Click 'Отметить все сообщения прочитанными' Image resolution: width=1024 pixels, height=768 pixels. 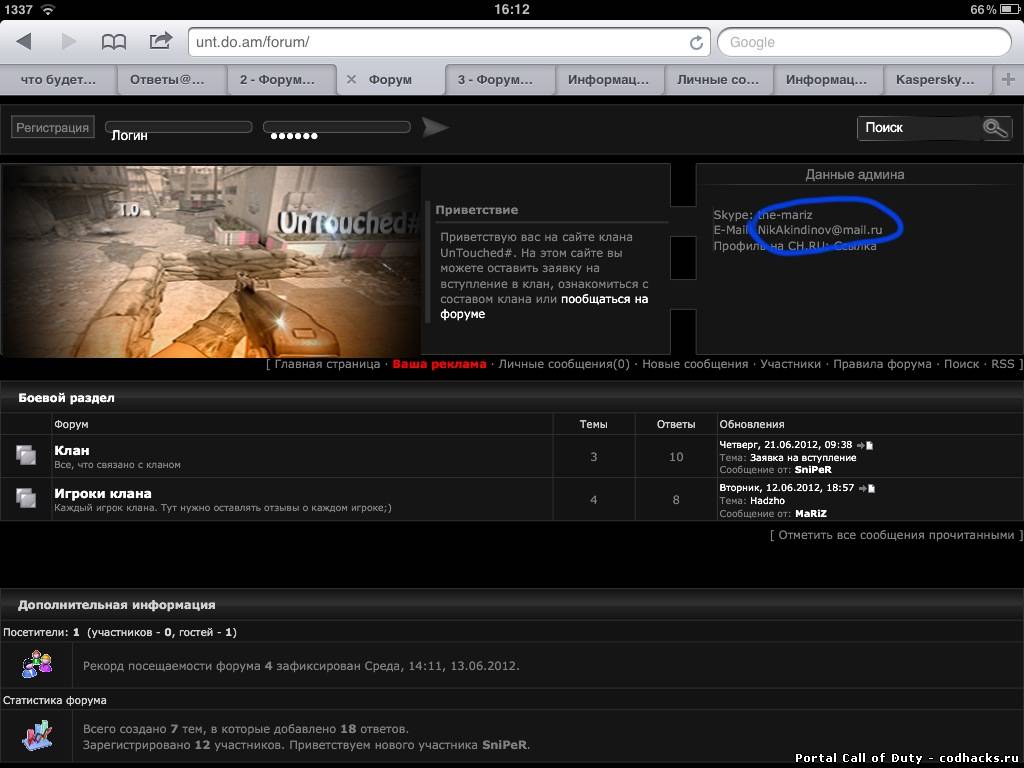pyautogui.click(x=897, y=536)
